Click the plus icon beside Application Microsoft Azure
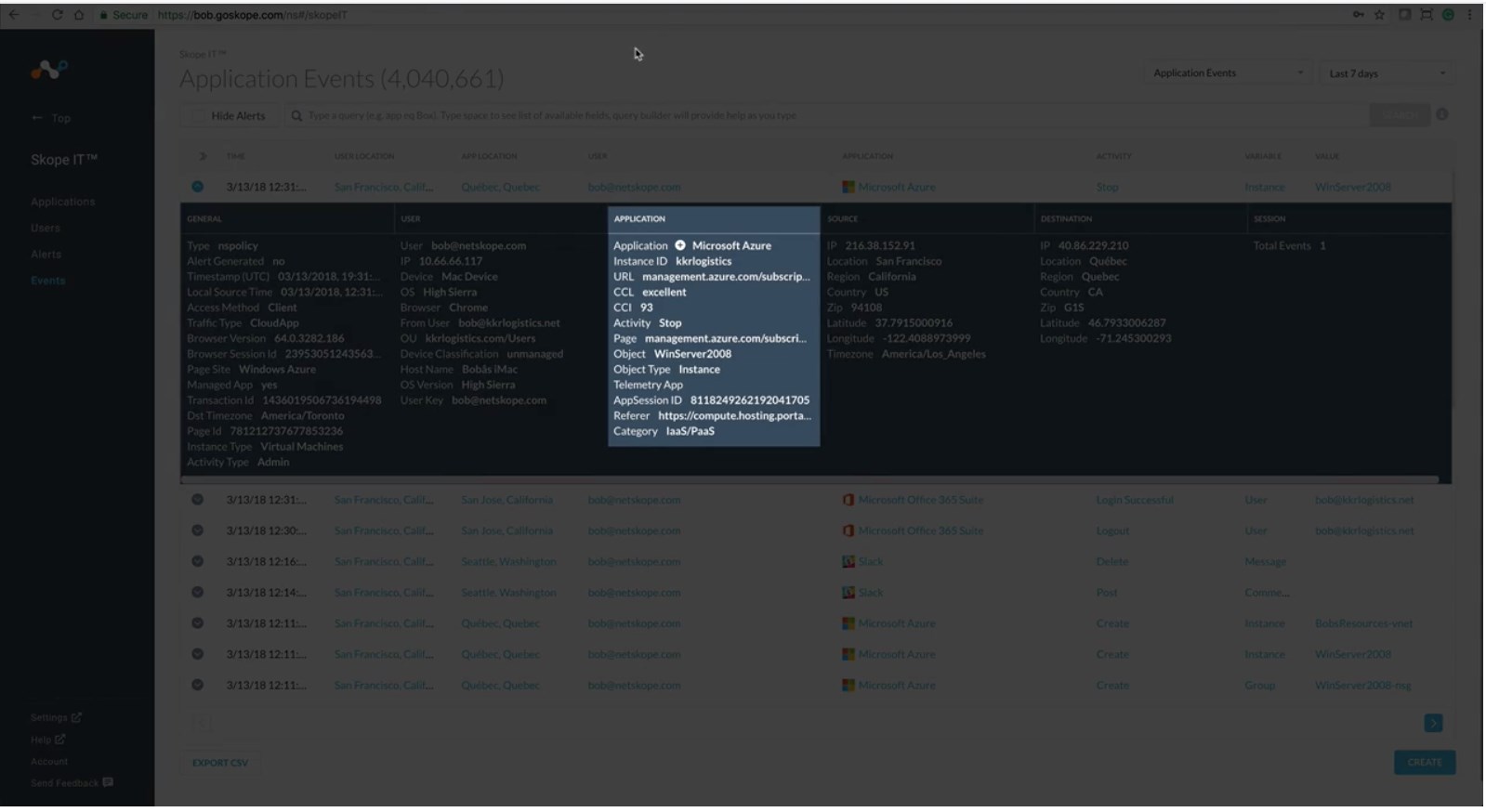This screenshot has height=812, width=1486. click(x=679, y=245)
